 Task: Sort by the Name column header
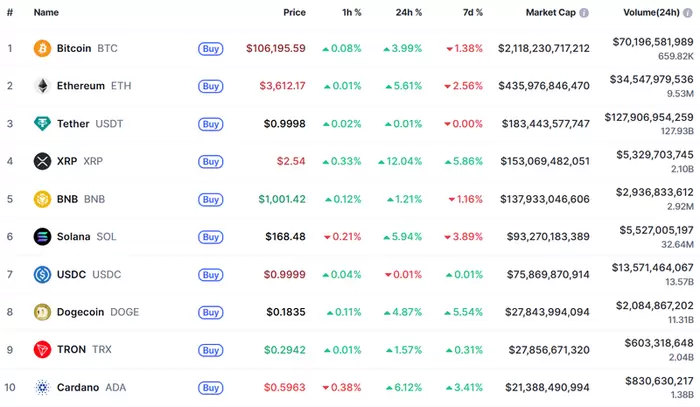tap(46, 13)
